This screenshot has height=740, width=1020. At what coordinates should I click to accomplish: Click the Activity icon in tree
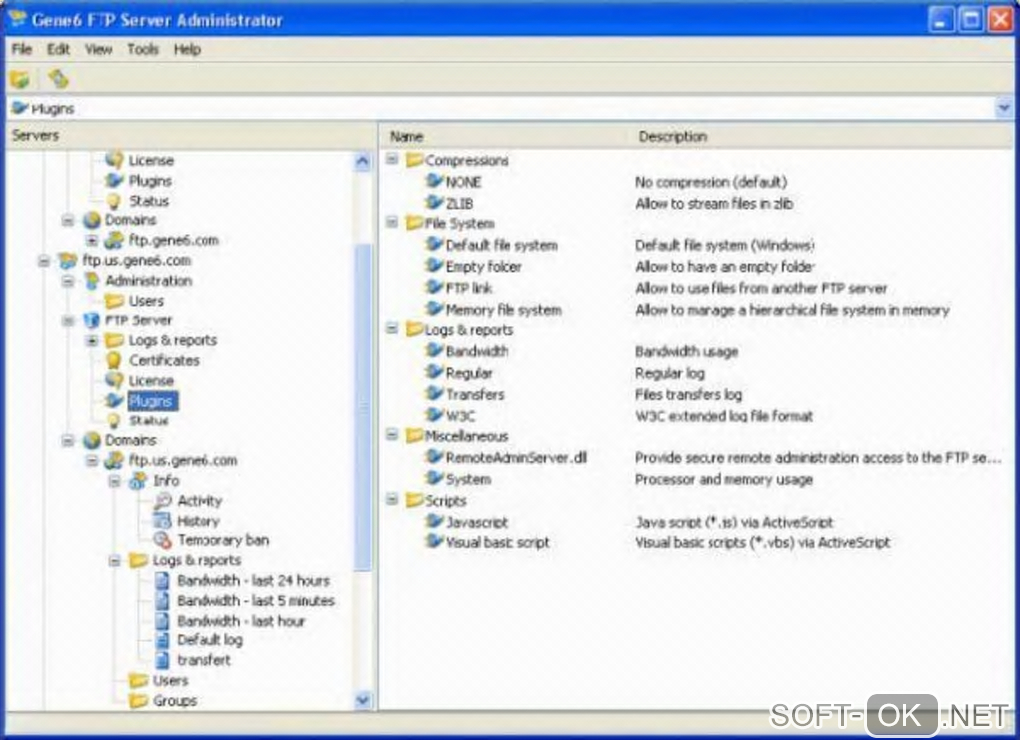(162, 501)
